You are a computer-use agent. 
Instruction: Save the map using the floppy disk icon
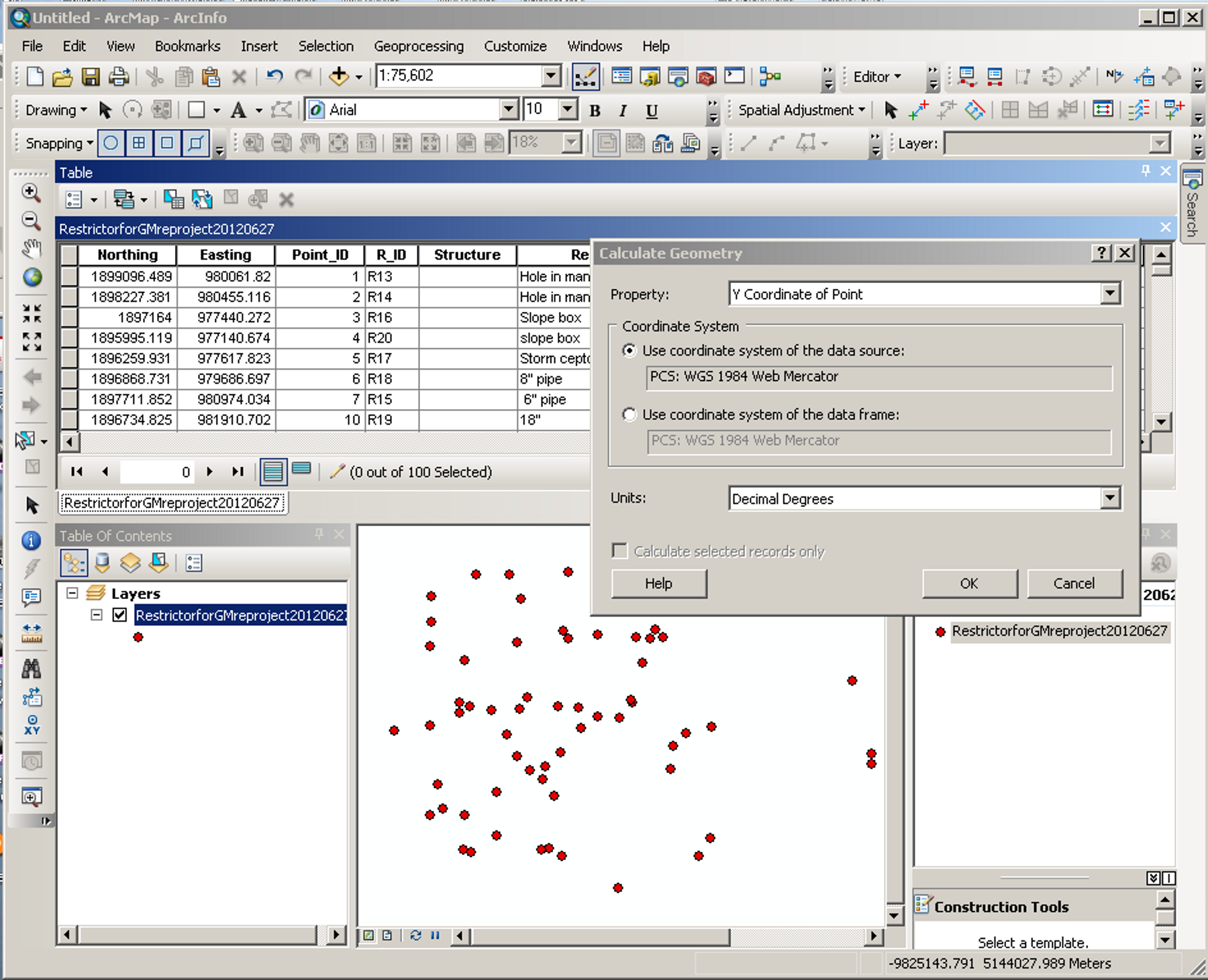(x=91, y=76)
